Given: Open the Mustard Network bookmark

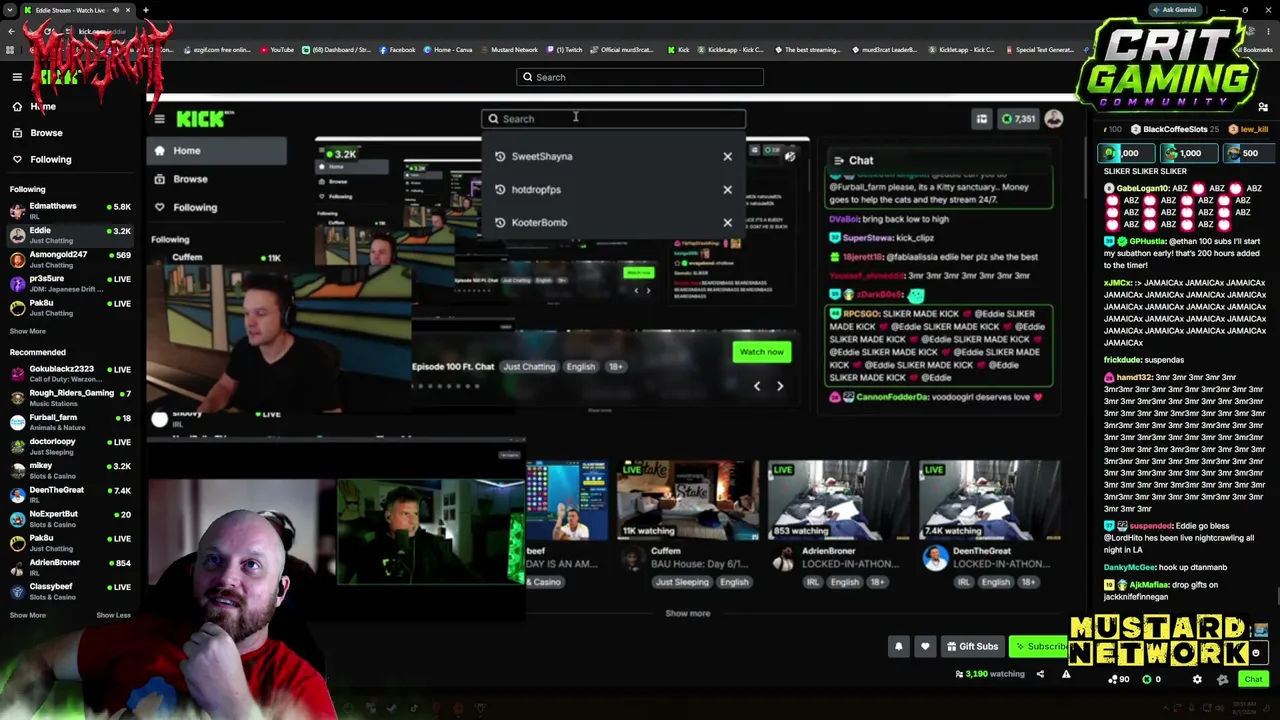Looking at the screenshot, I should point(509,50).
